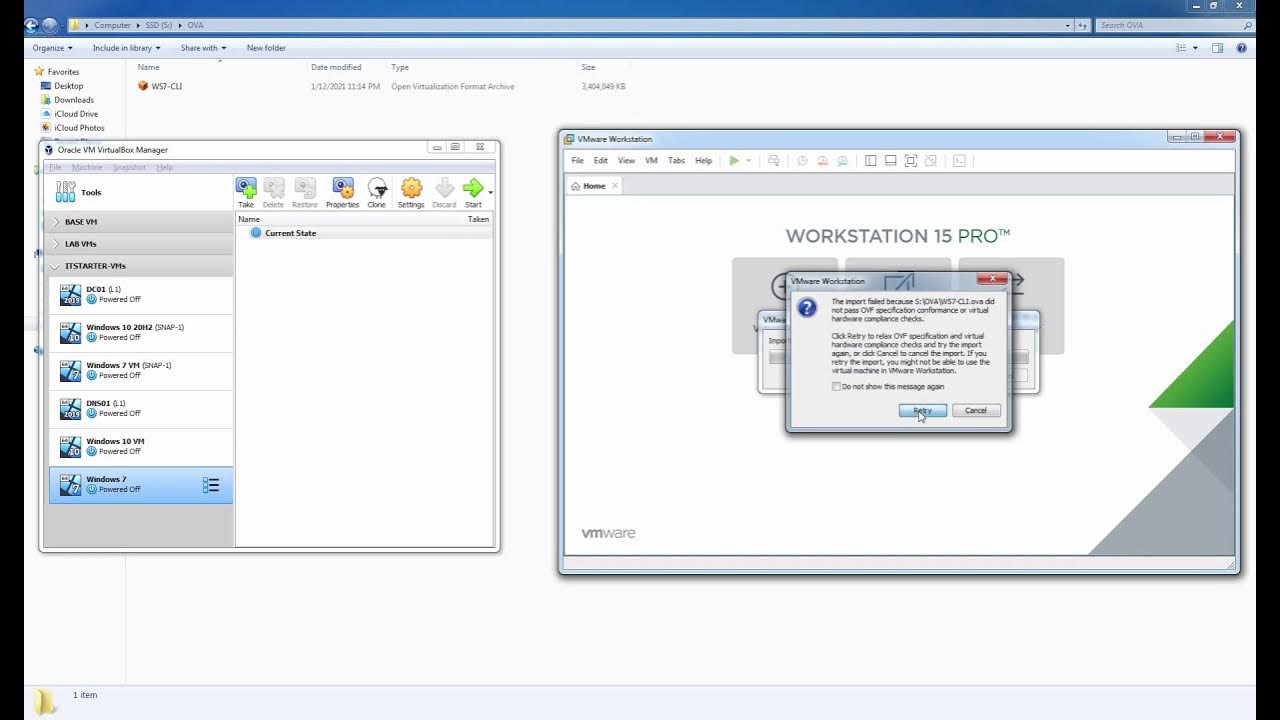This screenshot has height=720, width=1280.
Task: Click the Name column header in VirtualBox snapshots
Action: point(249,219)
